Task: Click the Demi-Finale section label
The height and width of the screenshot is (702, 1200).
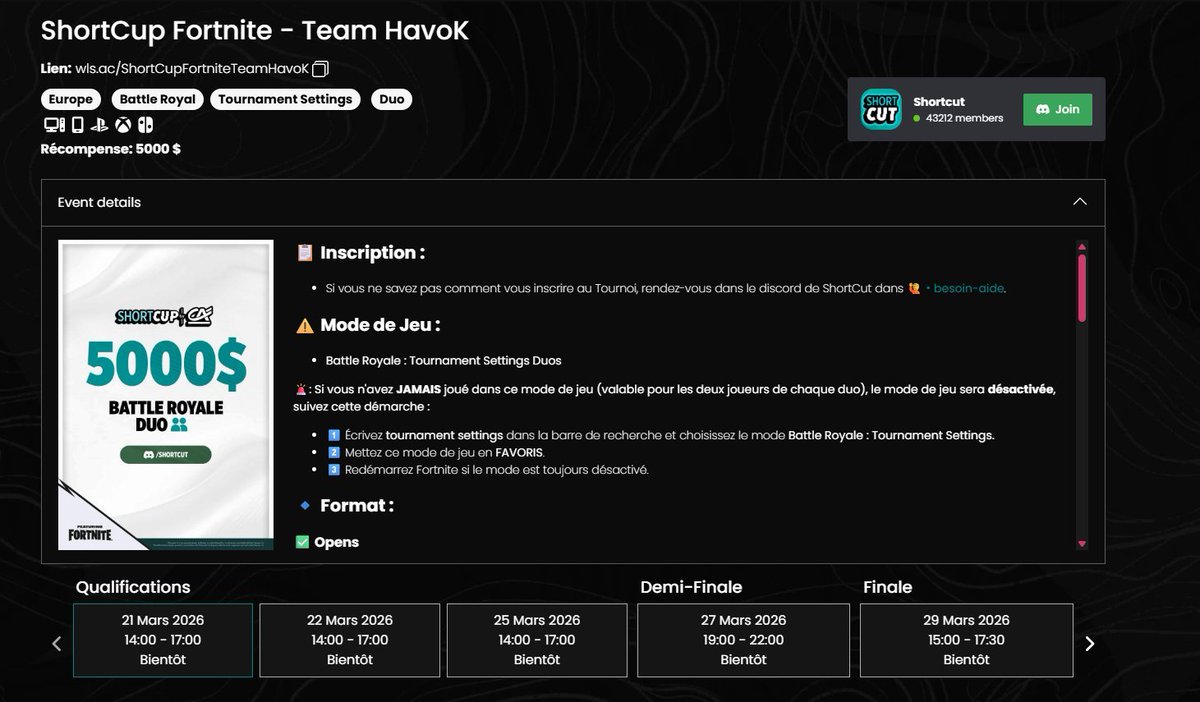Action: (691, 587)
